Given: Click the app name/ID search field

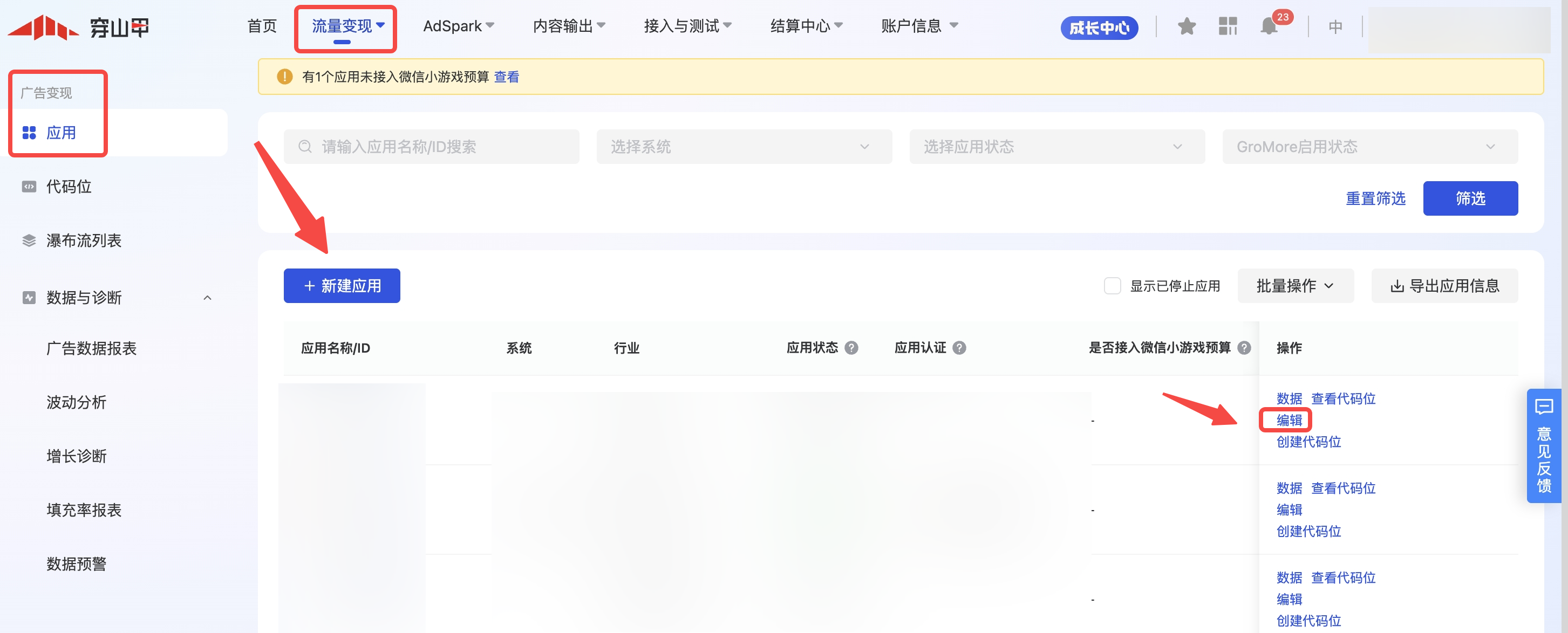Looking at the screenshot, I should 431,147.
